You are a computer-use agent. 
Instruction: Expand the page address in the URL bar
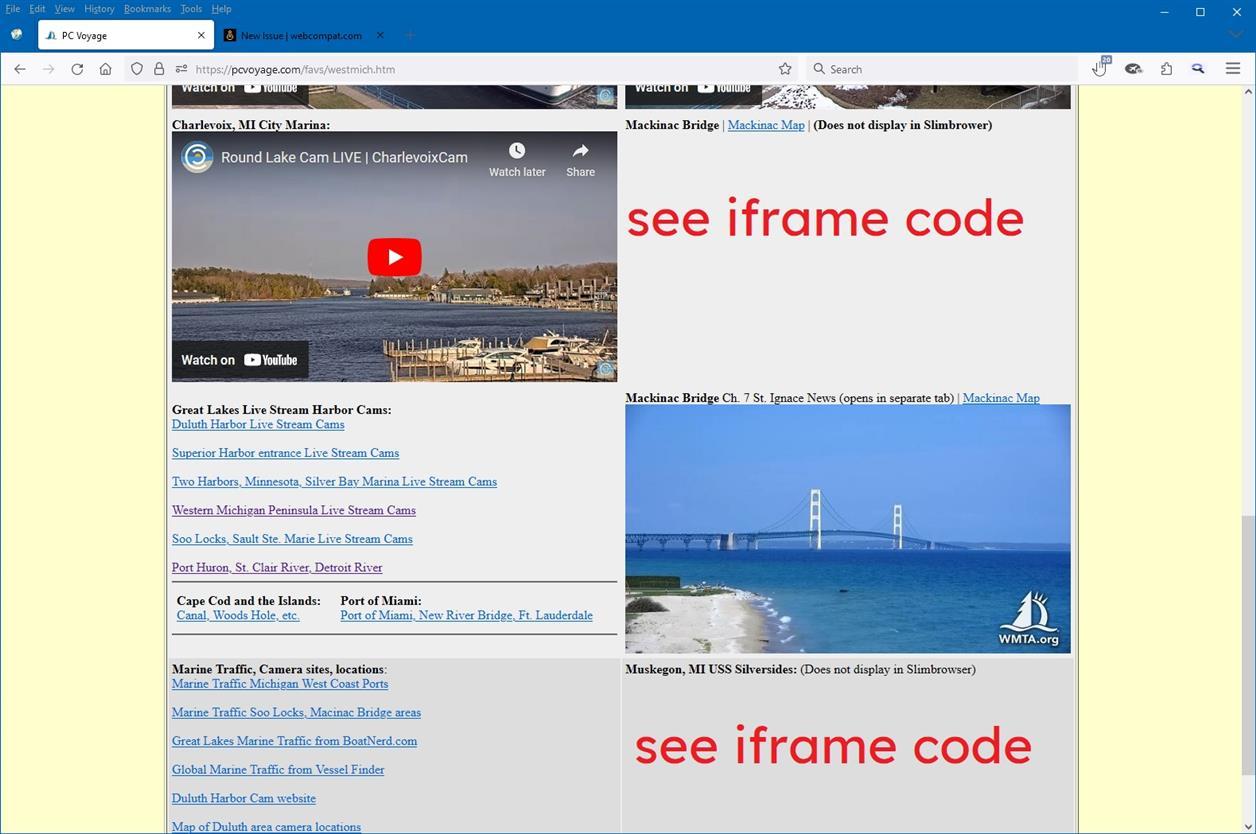182,68
